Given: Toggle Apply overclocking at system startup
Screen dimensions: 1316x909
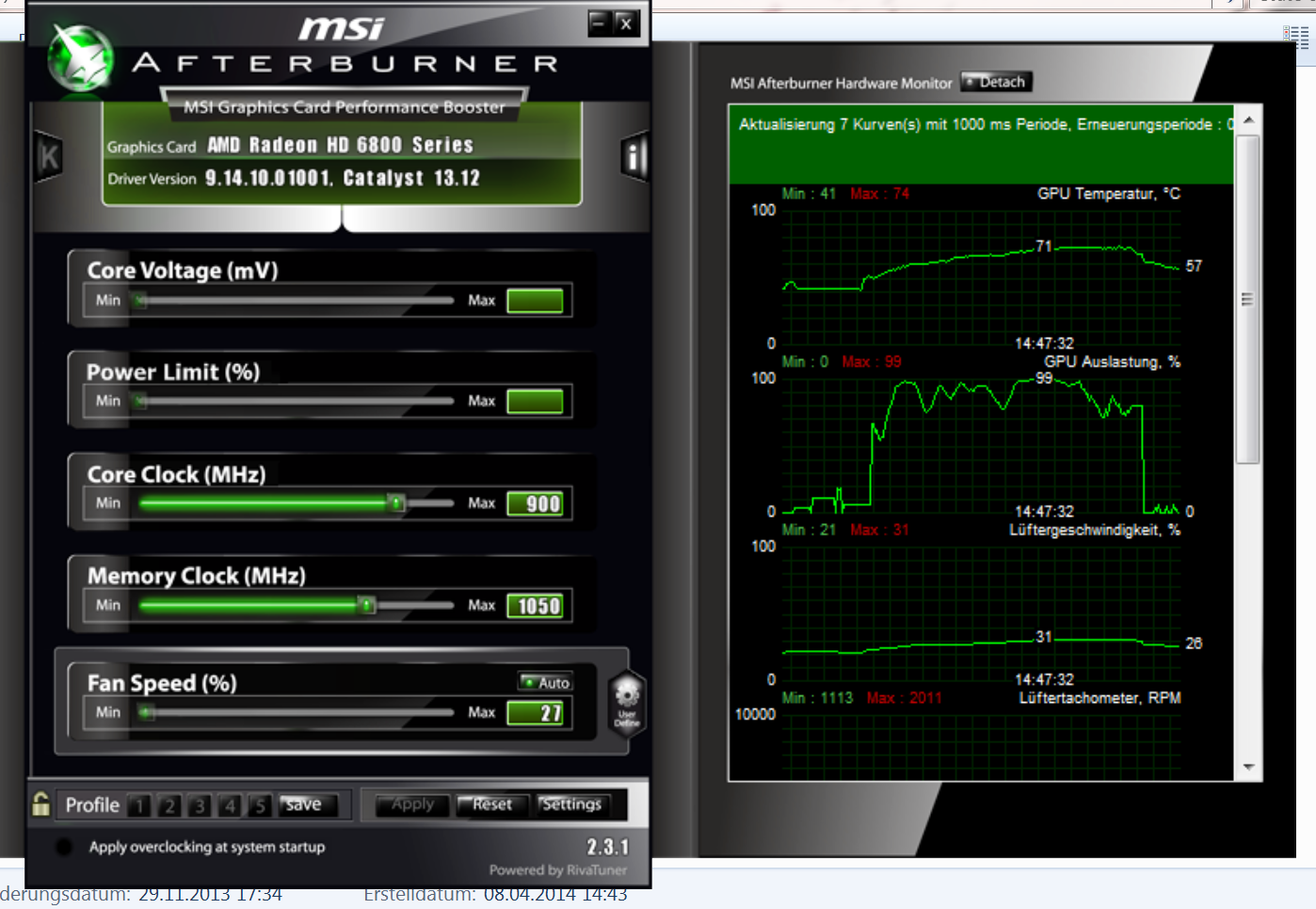Looking at the screenshot, I should (64, 847).
